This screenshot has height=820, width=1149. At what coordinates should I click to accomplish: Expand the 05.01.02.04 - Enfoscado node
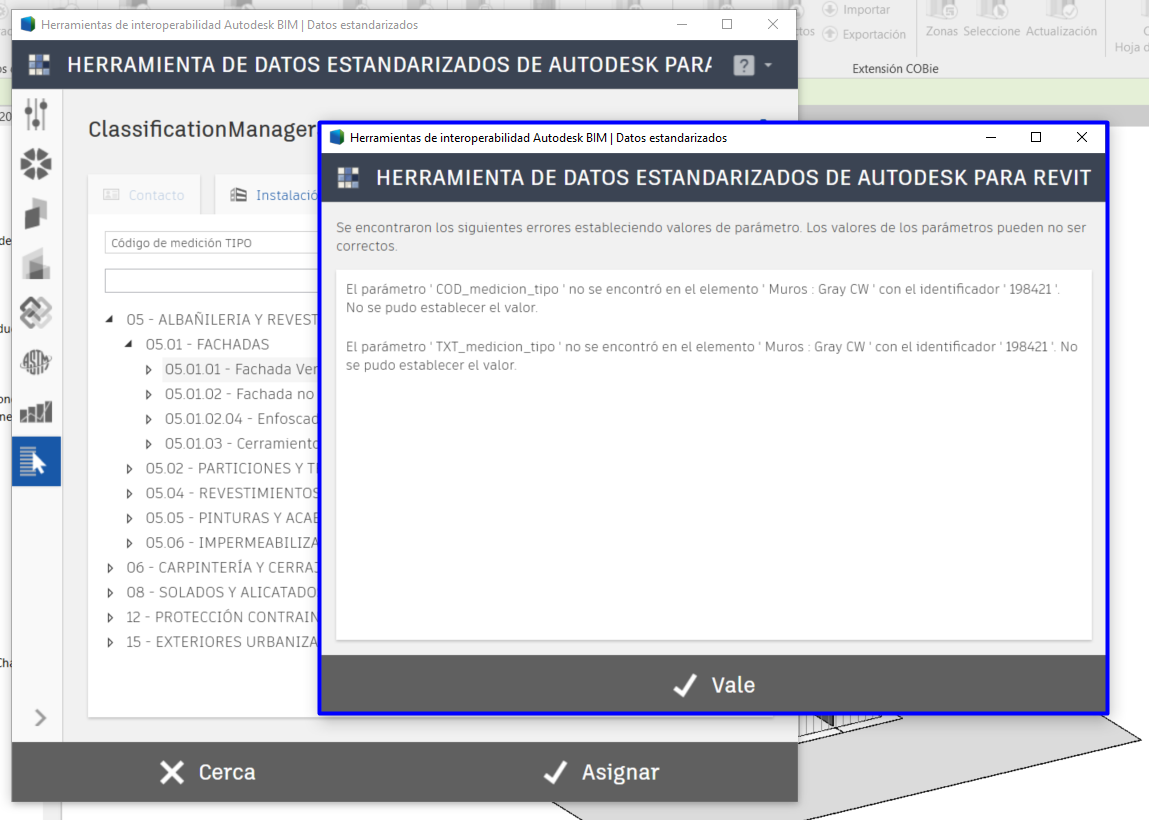tap(149, 419)
